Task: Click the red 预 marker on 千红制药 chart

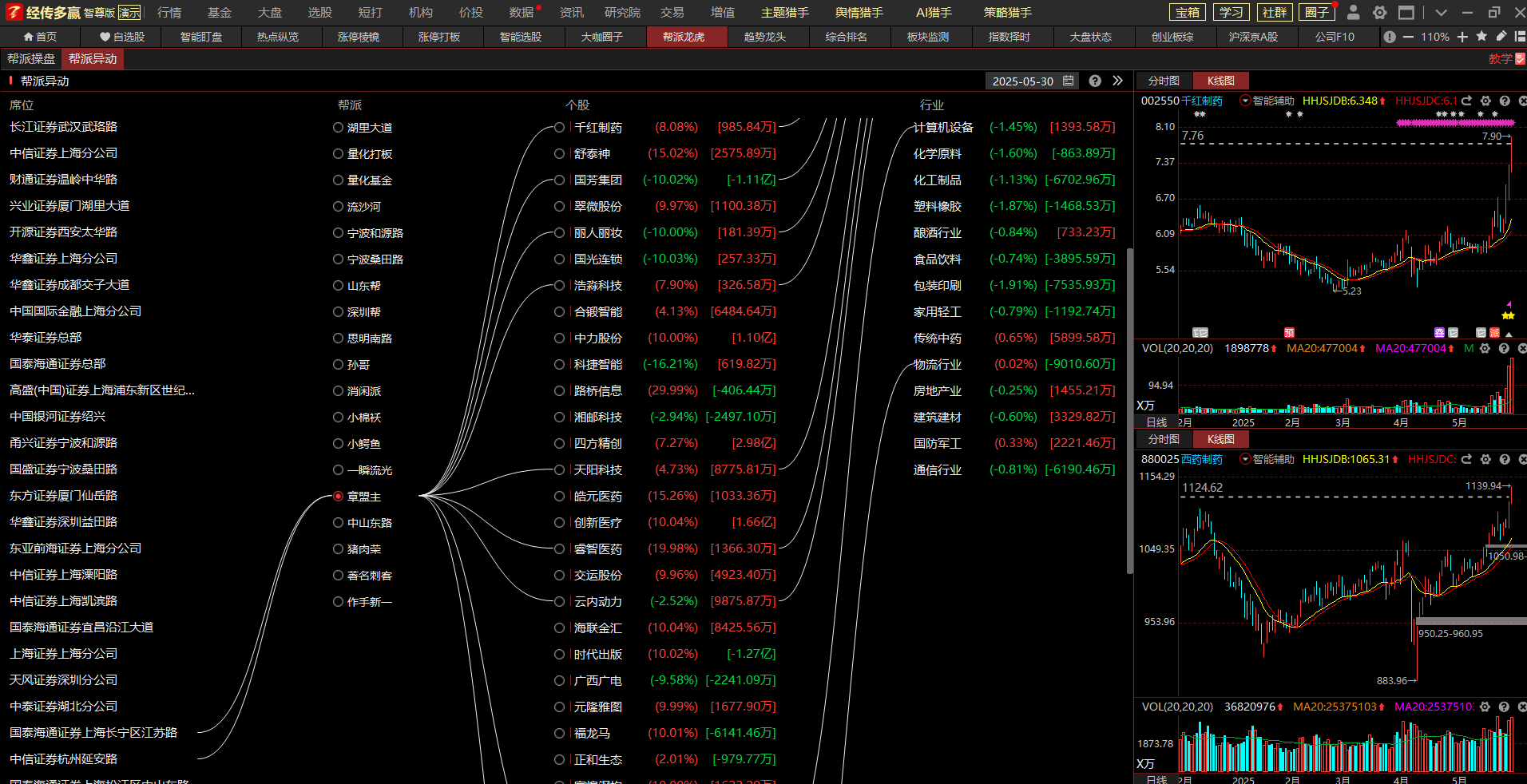Action: click(1289, 332)
